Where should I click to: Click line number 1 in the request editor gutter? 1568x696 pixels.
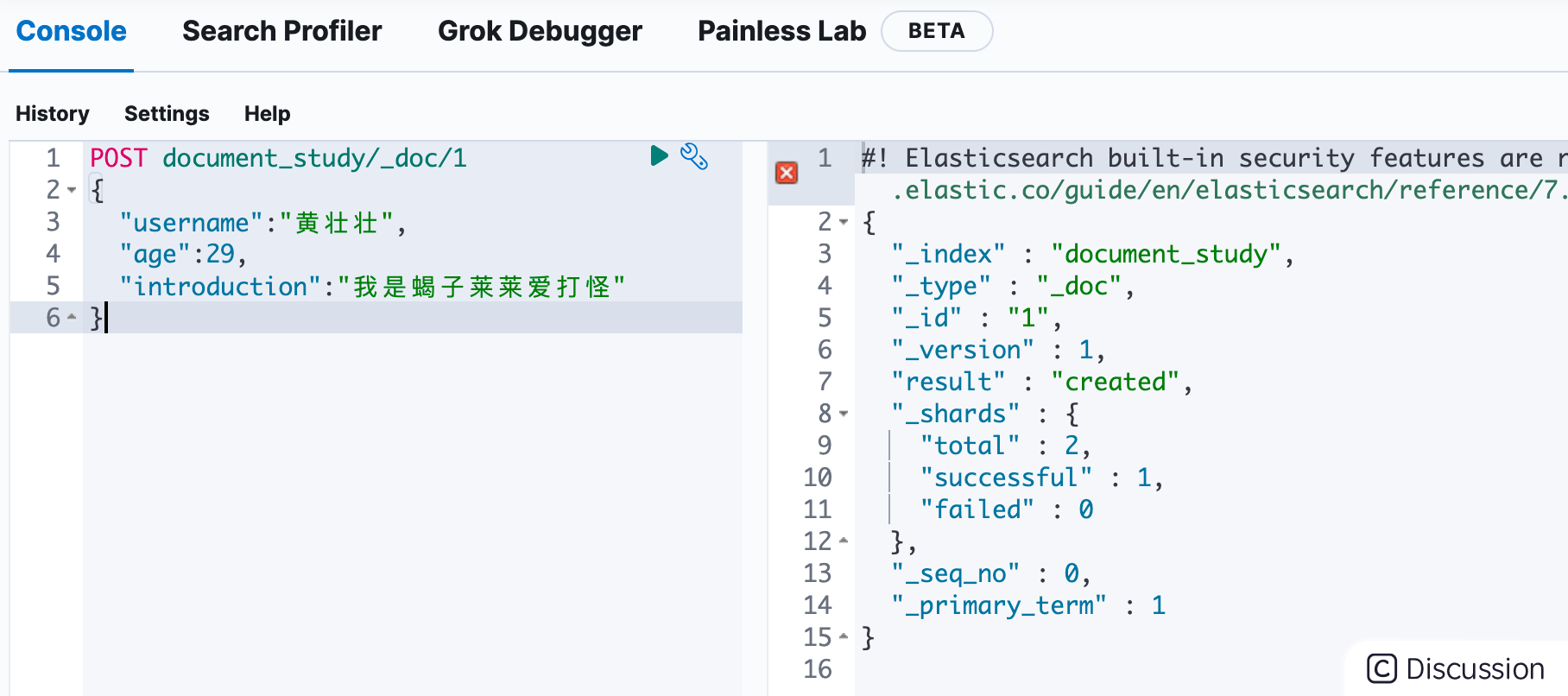tap(54, 158)
